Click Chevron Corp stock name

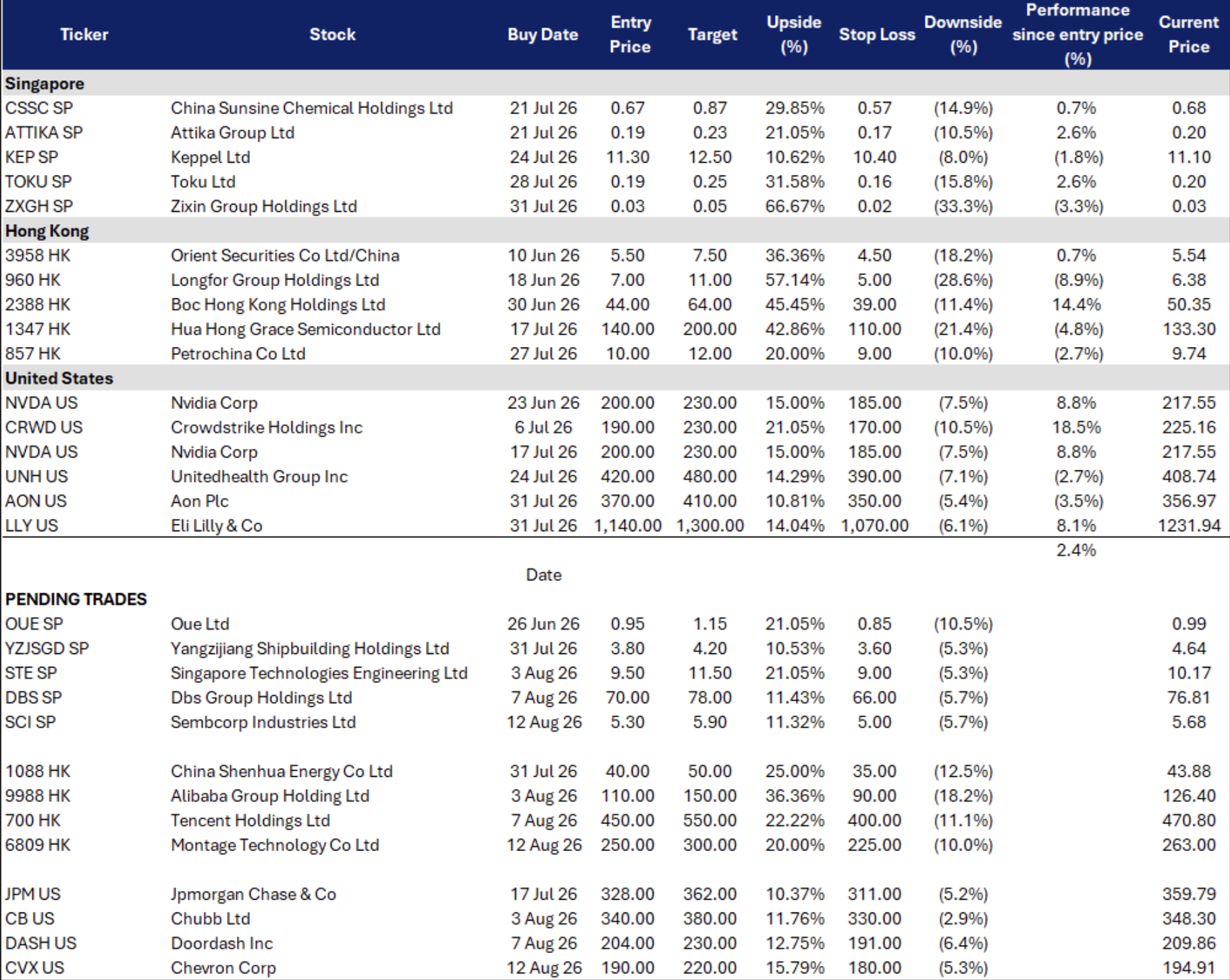(x=223, y=968)
